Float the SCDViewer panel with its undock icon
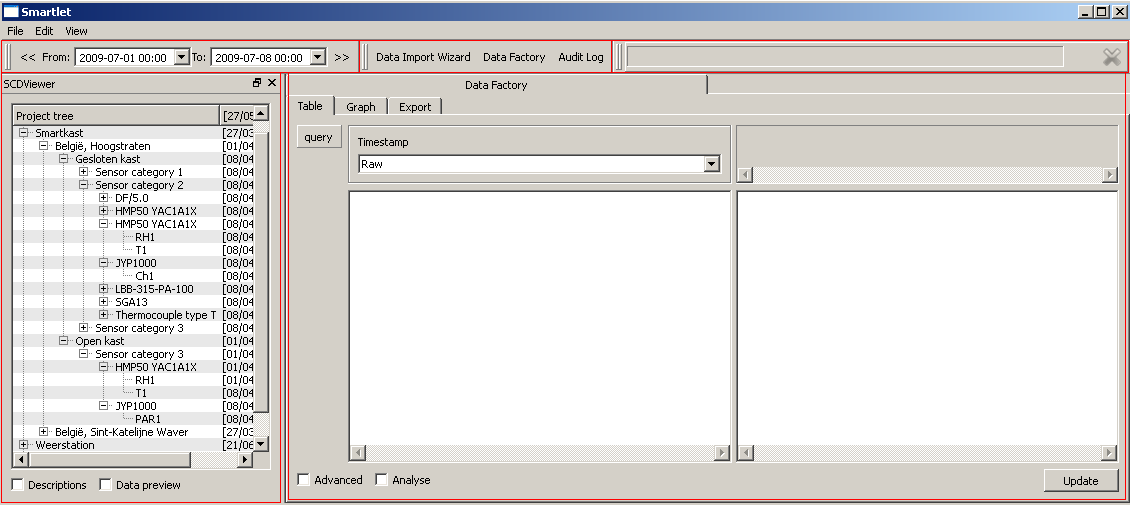The image size is (1130, 505). click(x=257, y=83)
